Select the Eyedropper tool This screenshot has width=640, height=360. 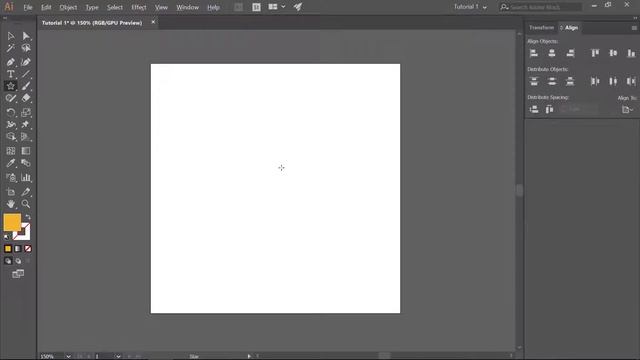click(11, 163)
